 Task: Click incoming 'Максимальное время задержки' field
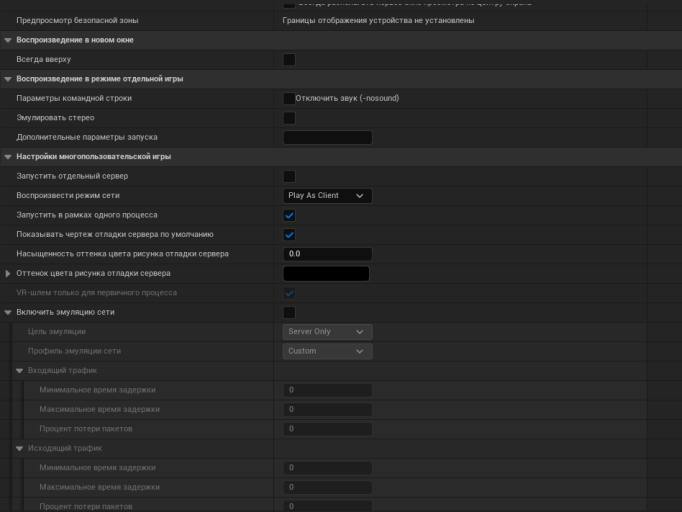point(328,409)
